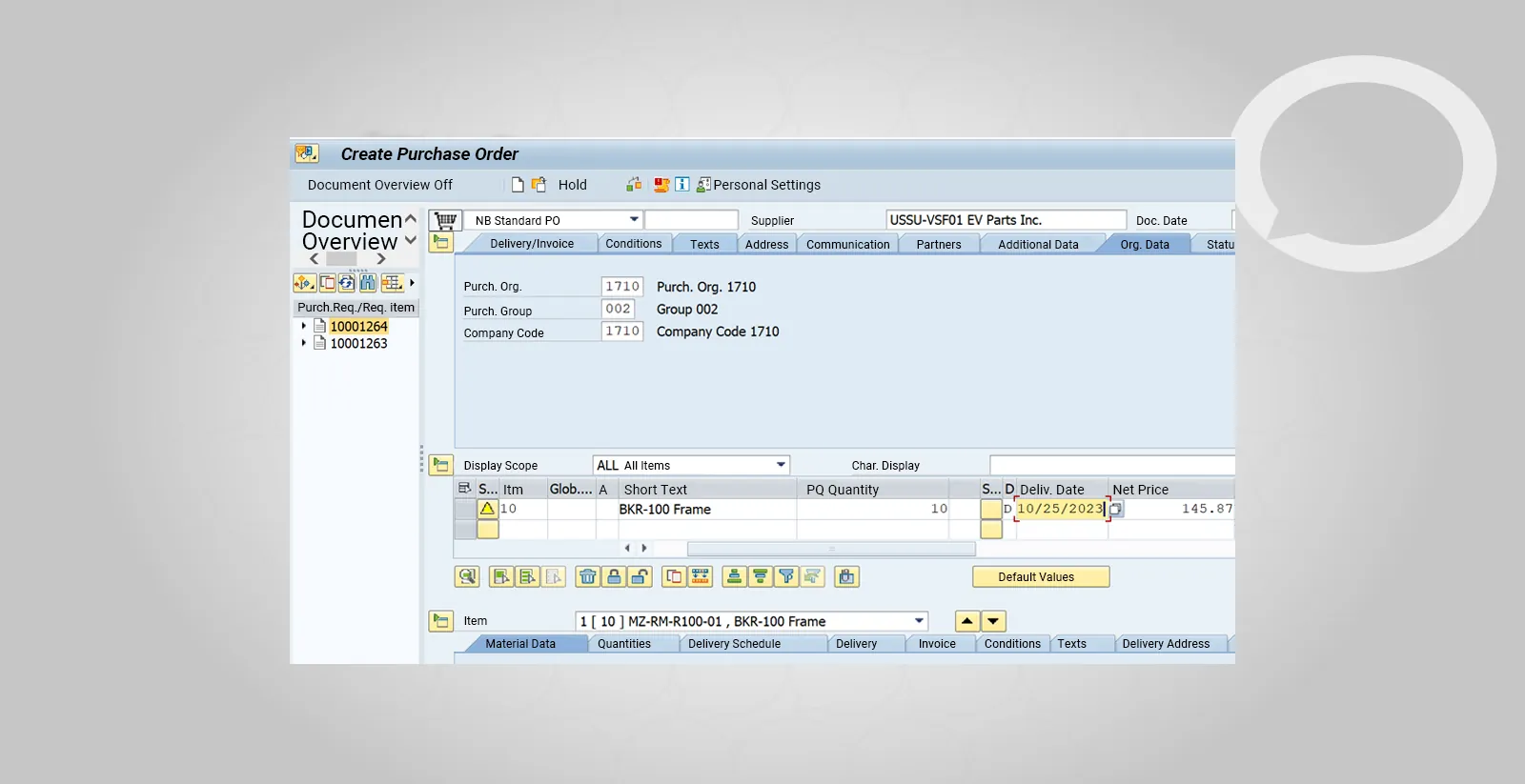Go to previous item with up arrow button

[966, 621]
